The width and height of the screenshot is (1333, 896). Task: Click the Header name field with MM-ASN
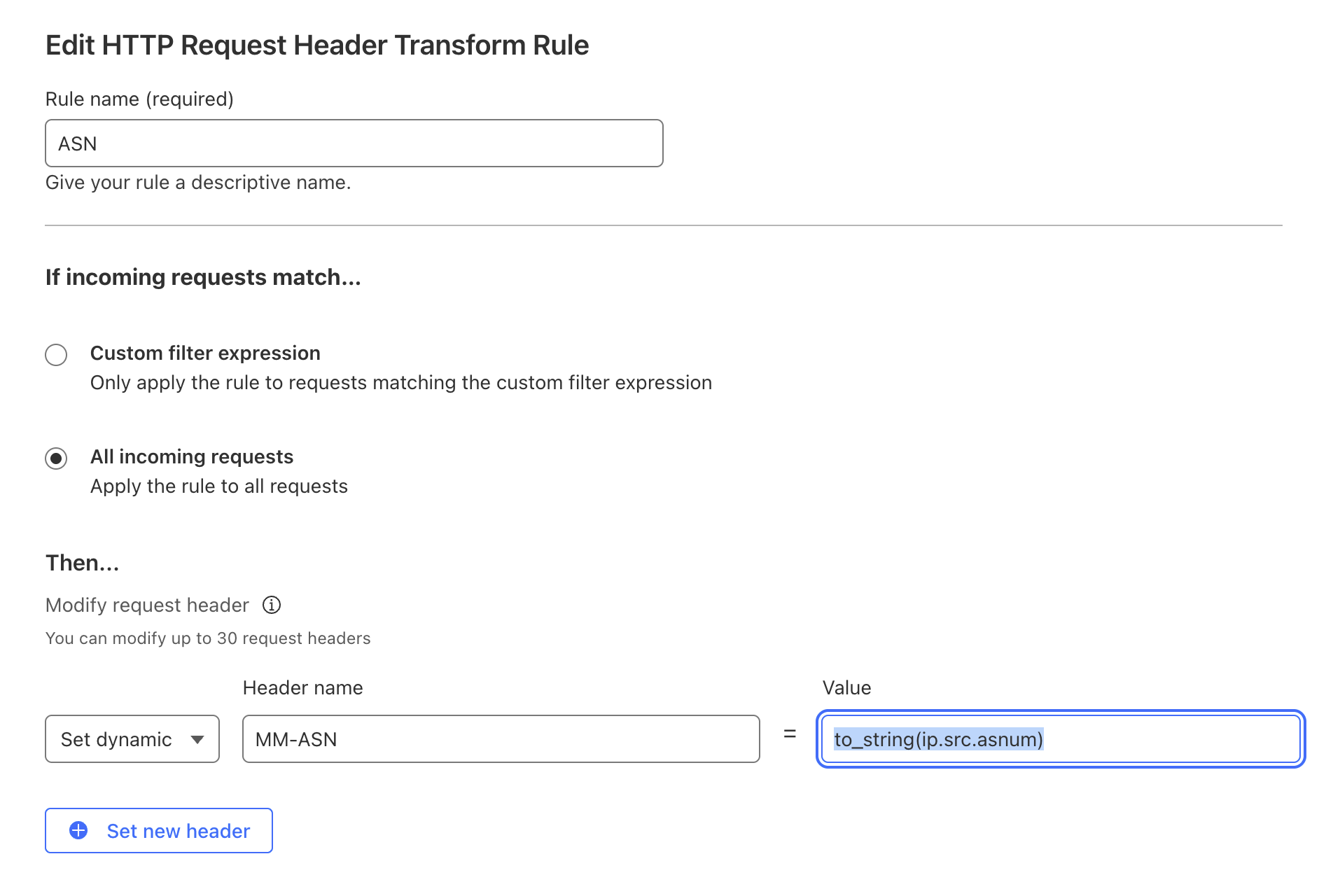[x=501, y=738]
